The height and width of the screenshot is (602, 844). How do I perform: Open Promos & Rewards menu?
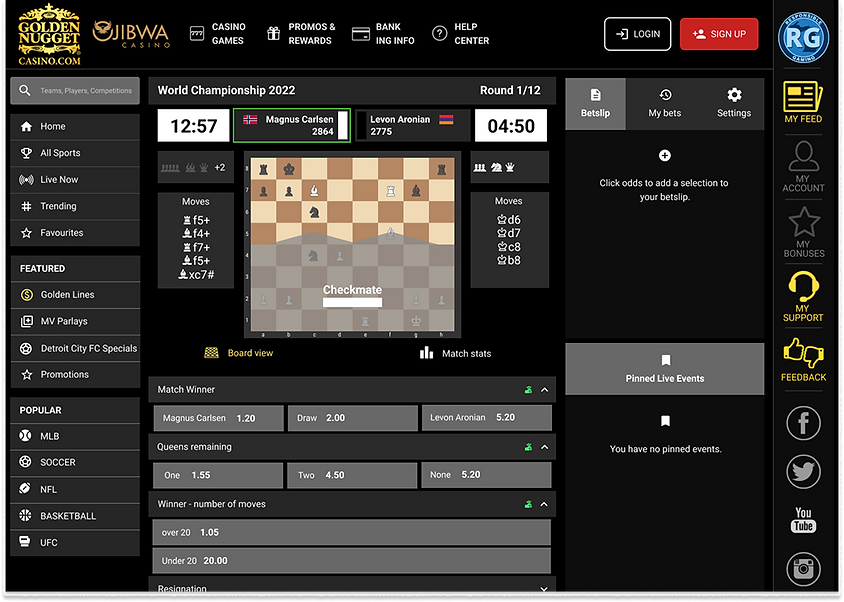tap(301, 34)
